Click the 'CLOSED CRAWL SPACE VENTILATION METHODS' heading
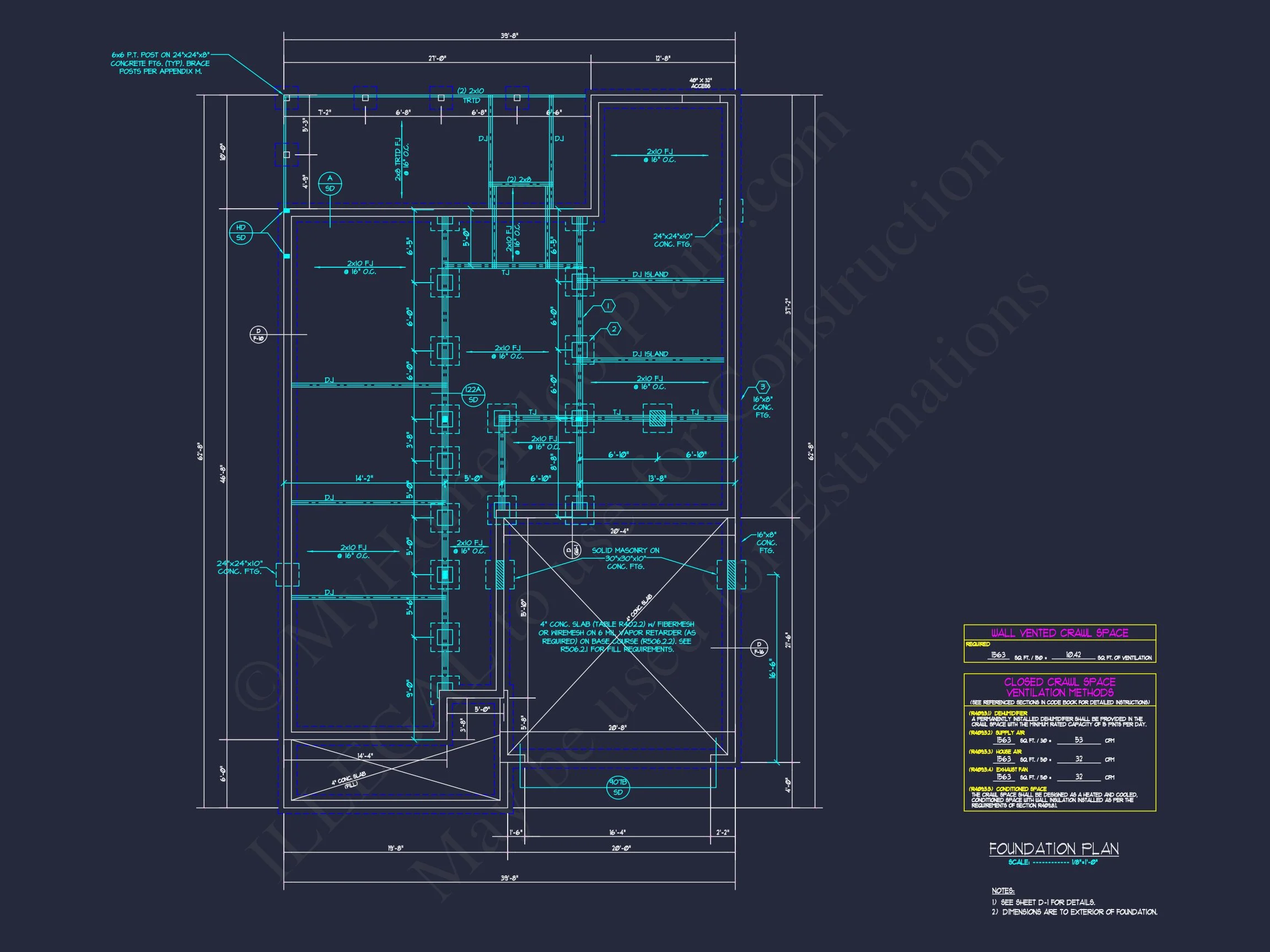The width and height of the screenshot is (1270, 952). pos(1059,687)
